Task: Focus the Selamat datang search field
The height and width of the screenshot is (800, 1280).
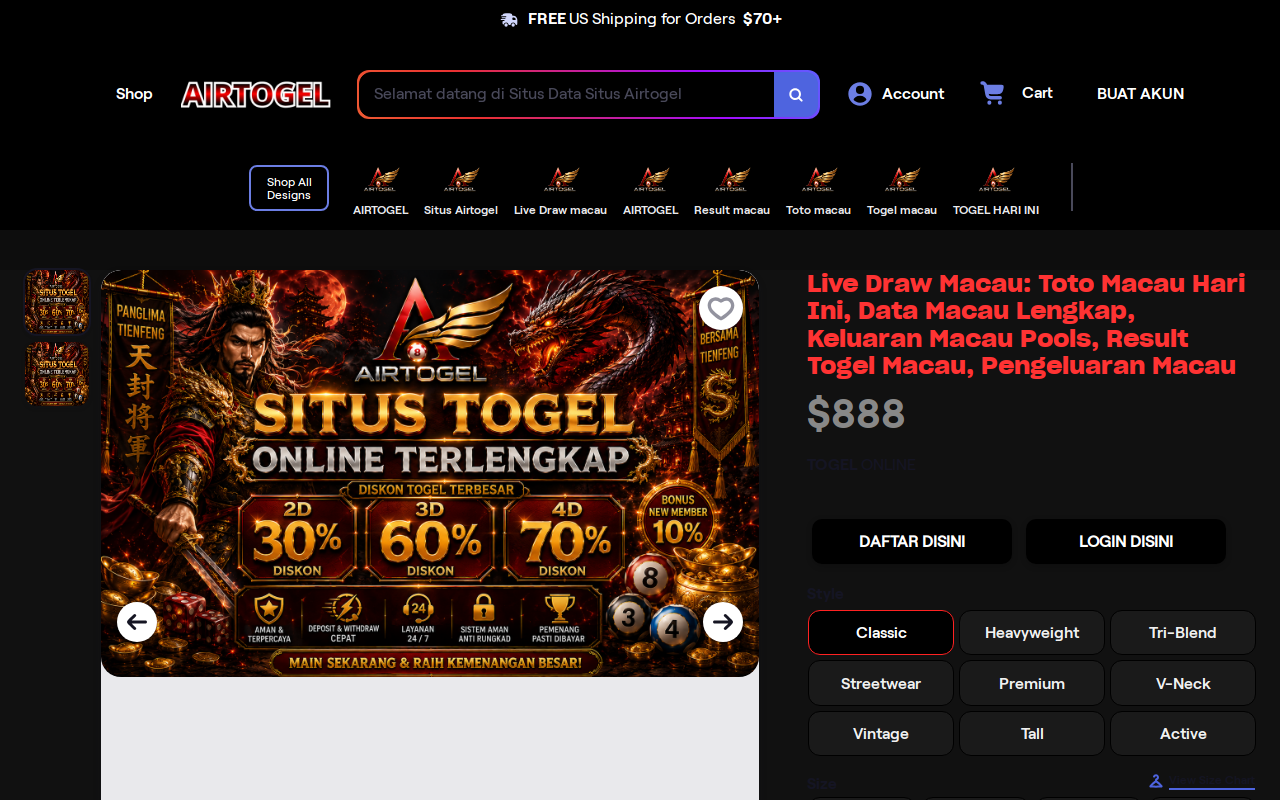Action: pos(566,94)
